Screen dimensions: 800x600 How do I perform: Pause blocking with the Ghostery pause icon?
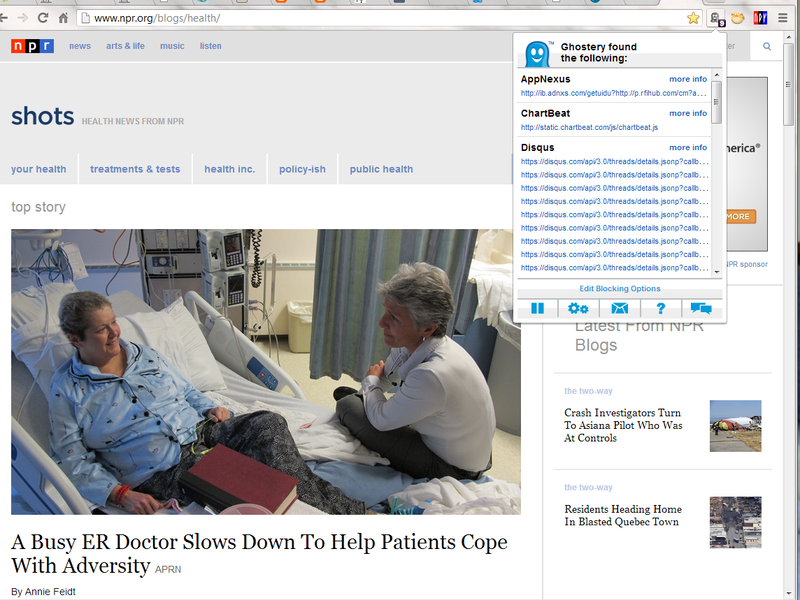pyautogui.click(x=537, y=308)
